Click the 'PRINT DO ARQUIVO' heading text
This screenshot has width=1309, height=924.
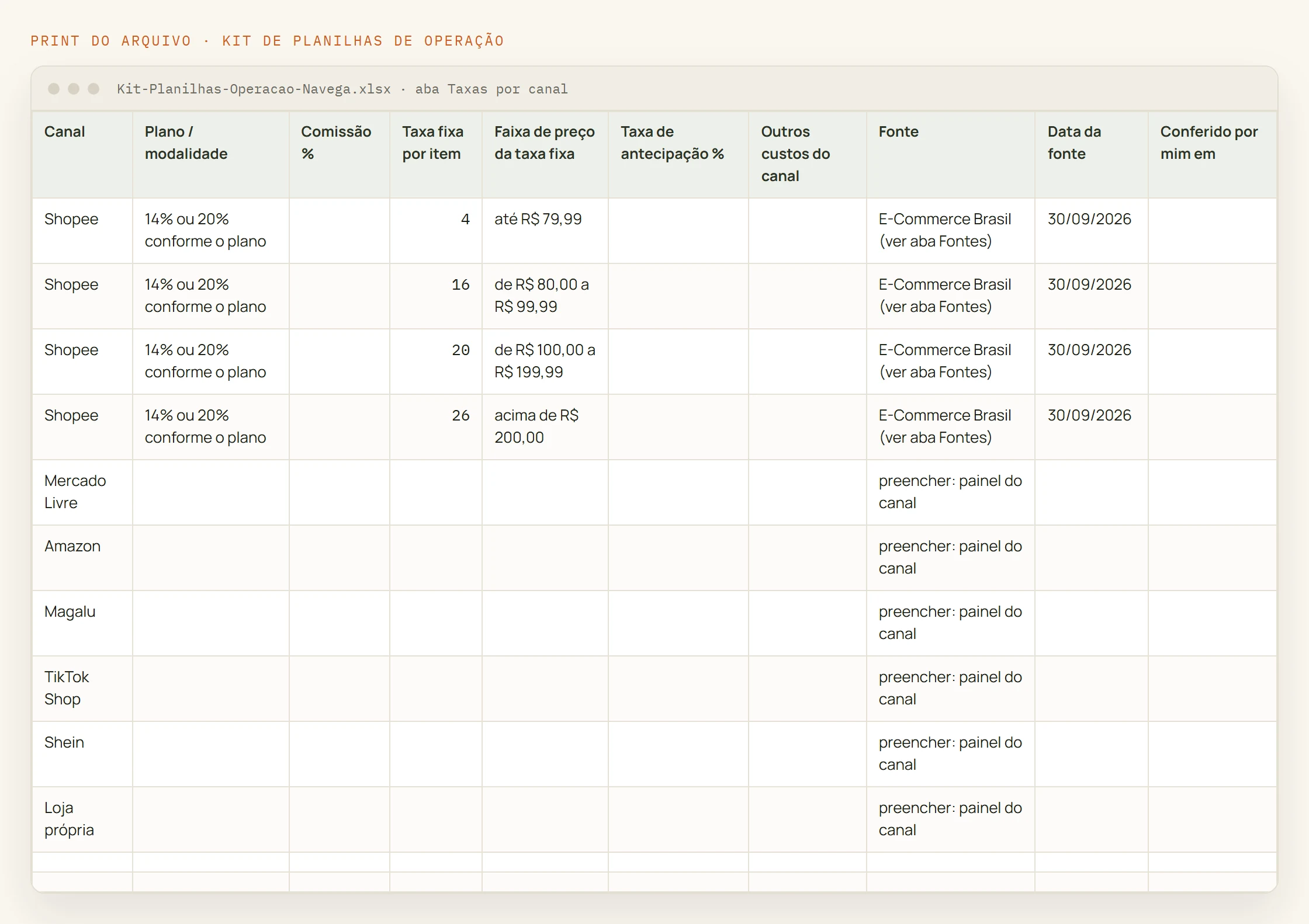coord(111,41)
